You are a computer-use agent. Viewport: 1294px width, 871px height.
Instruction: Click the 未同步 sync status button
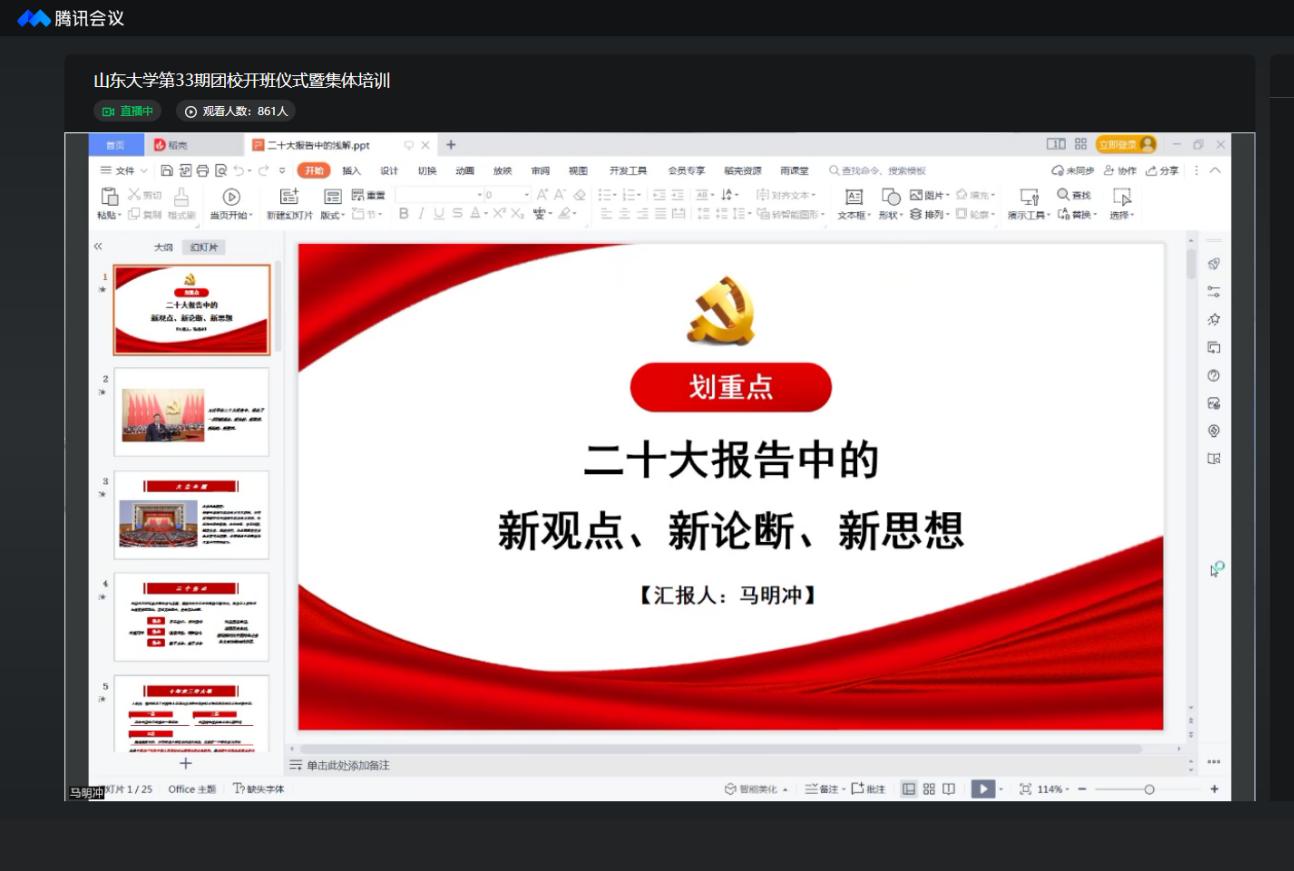tap(1073, 171)
